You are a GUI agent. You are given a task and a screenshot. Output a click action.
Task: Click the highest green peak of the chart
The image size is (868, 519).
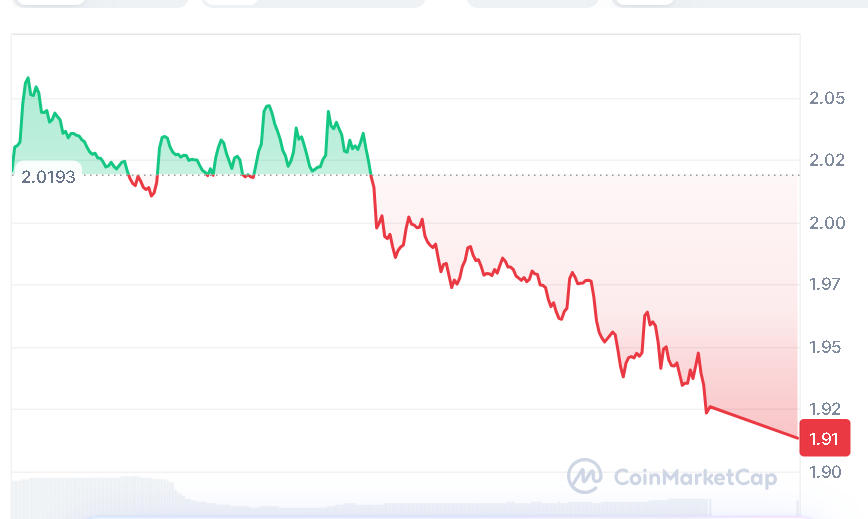[x=27, y=78]
